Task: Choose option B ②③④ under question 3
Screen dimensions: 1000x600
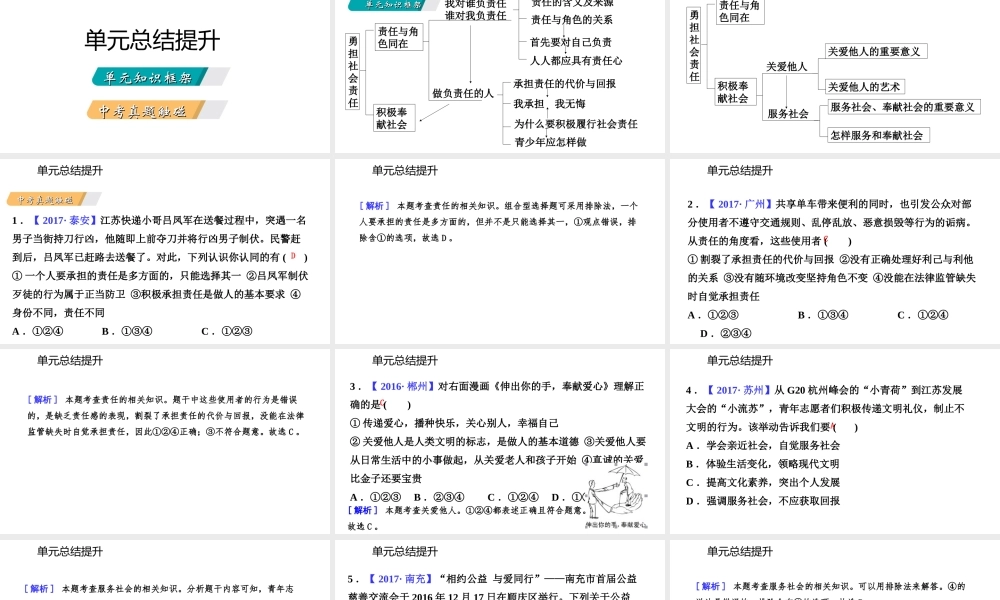Action: click(439, 497)
